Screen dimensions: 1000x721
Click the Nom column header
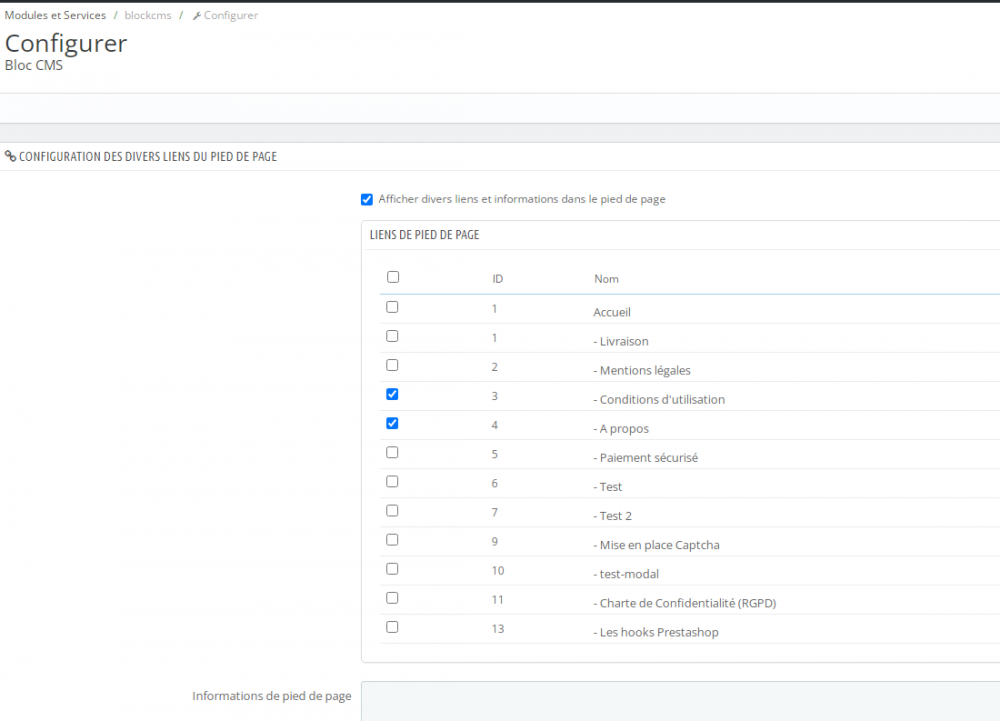[x=606, y=279]
